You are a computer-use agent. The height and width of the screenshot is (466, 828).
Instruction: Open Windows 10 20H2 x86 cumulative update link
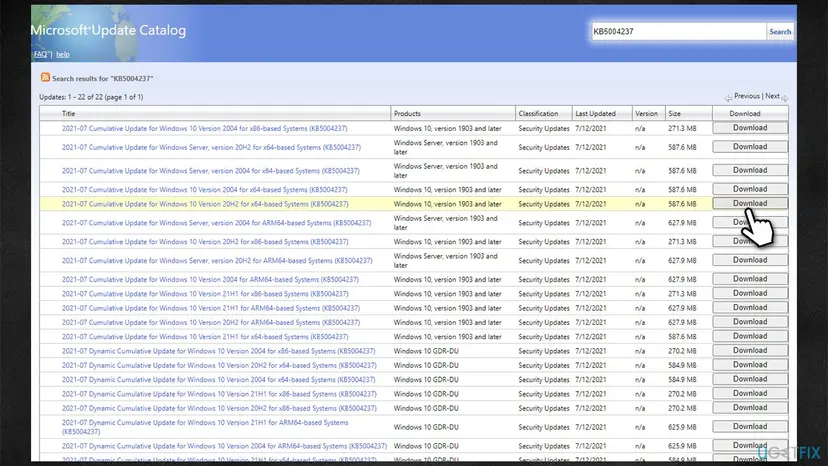click(205, 241)
